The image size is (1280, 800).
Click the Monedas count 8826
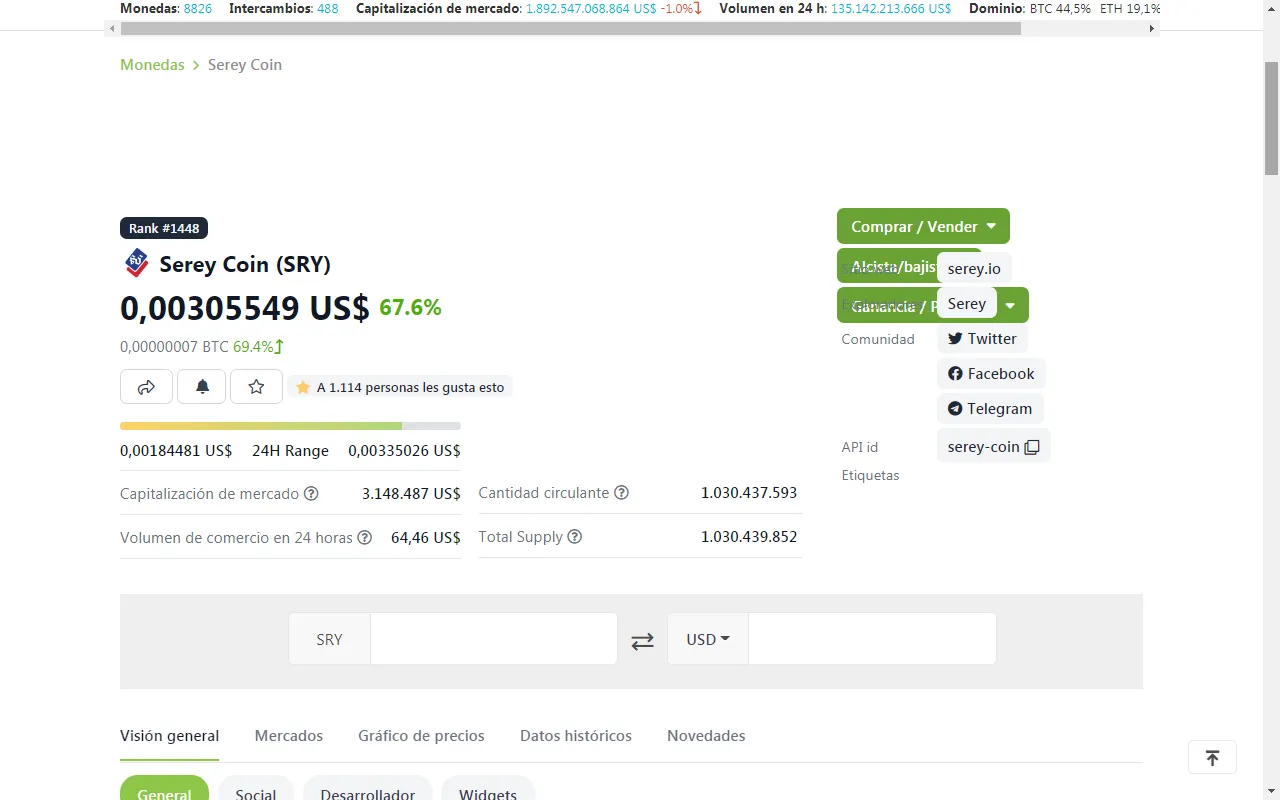[198, 8]
